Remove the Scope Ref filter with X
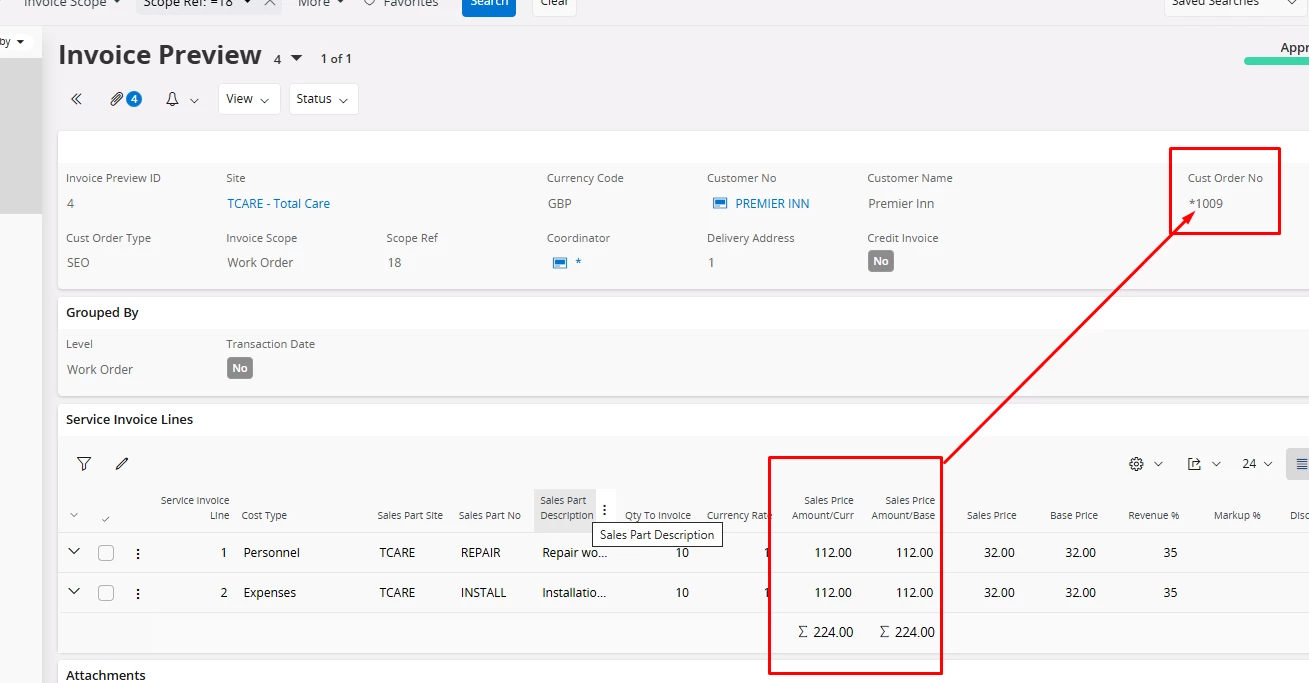Viewport: 1309px width, 683px height. 270,3
